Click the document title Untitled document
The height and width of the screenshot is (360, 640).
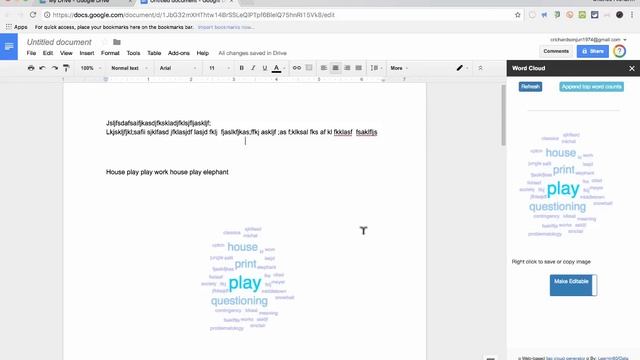coord(59,42)
